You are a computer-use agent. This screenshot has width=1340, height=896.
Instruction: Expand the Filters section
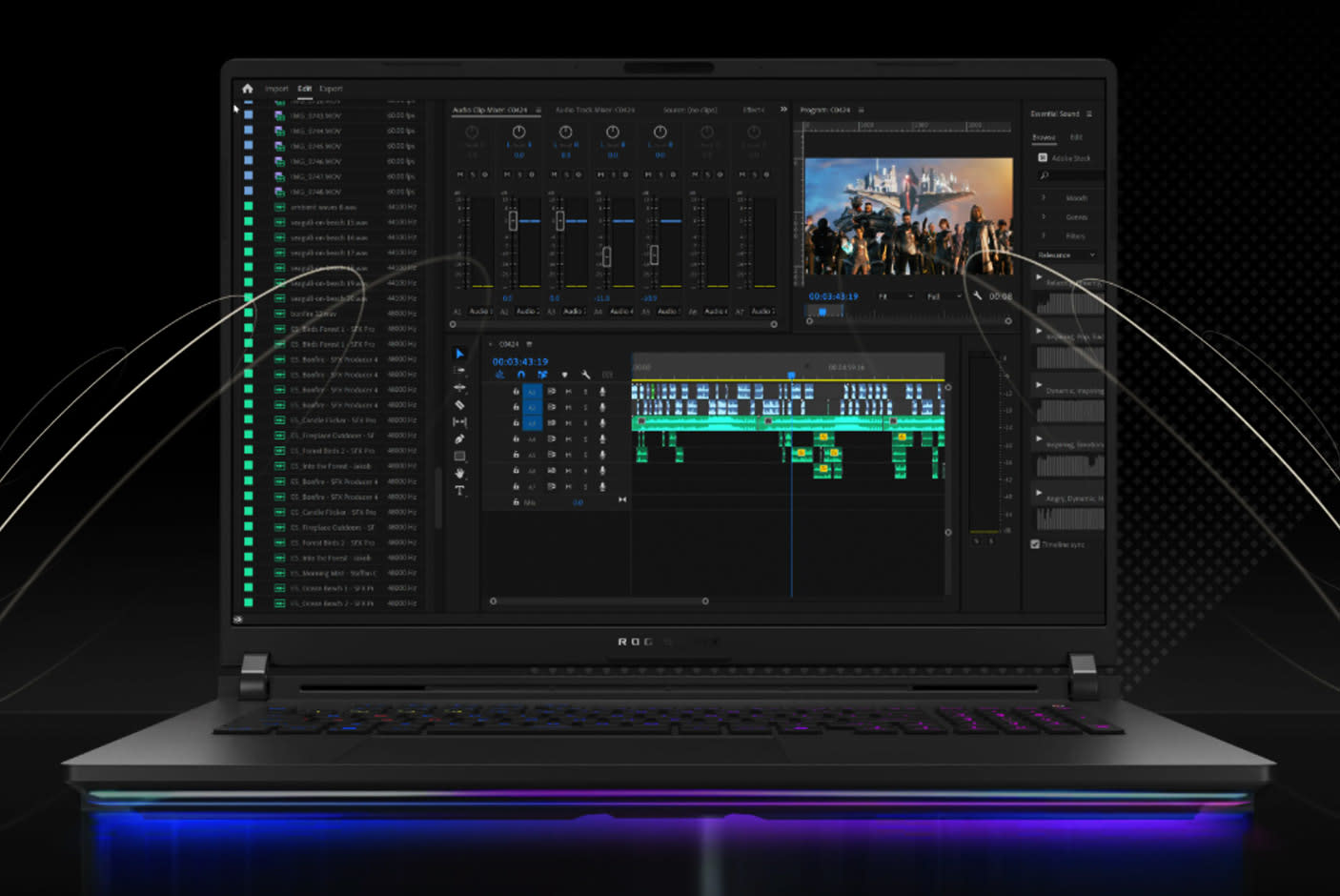click(x=1043, y=235)
